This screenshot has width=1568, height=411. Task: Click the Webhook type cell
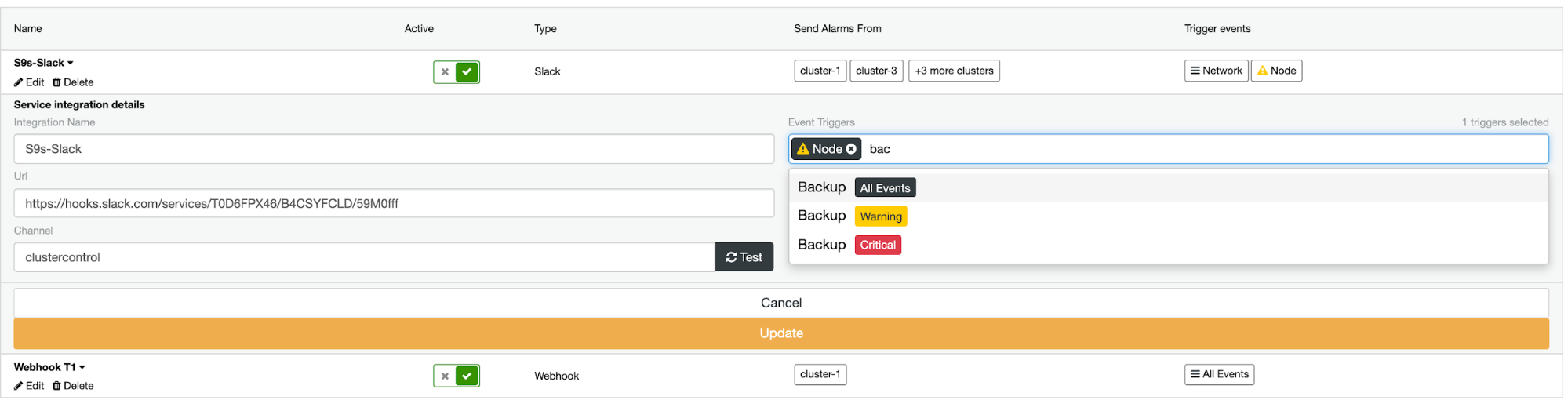(x=557, y=376)
